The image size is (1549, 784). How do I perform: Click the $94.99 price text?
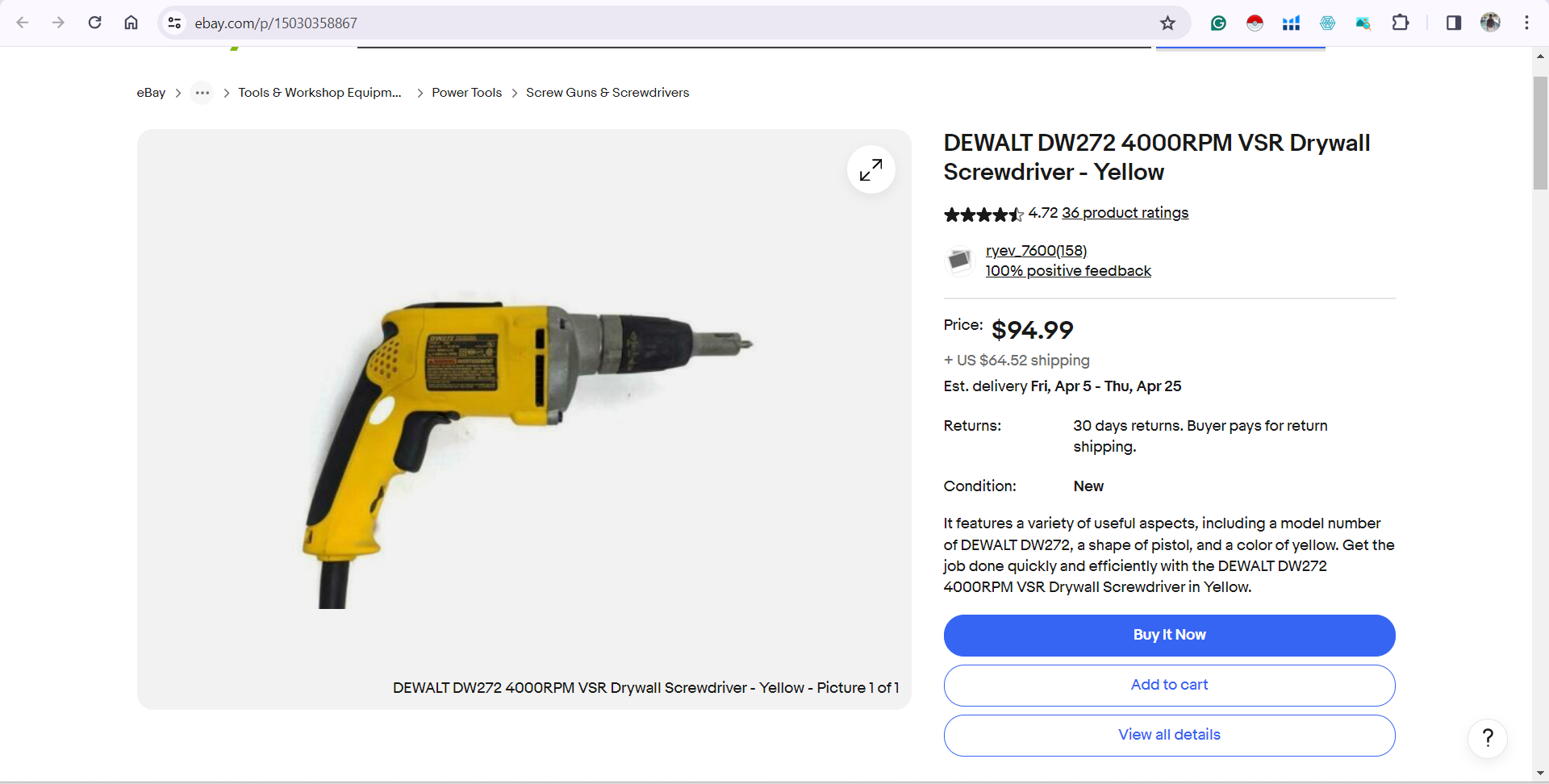[1033, 330]
